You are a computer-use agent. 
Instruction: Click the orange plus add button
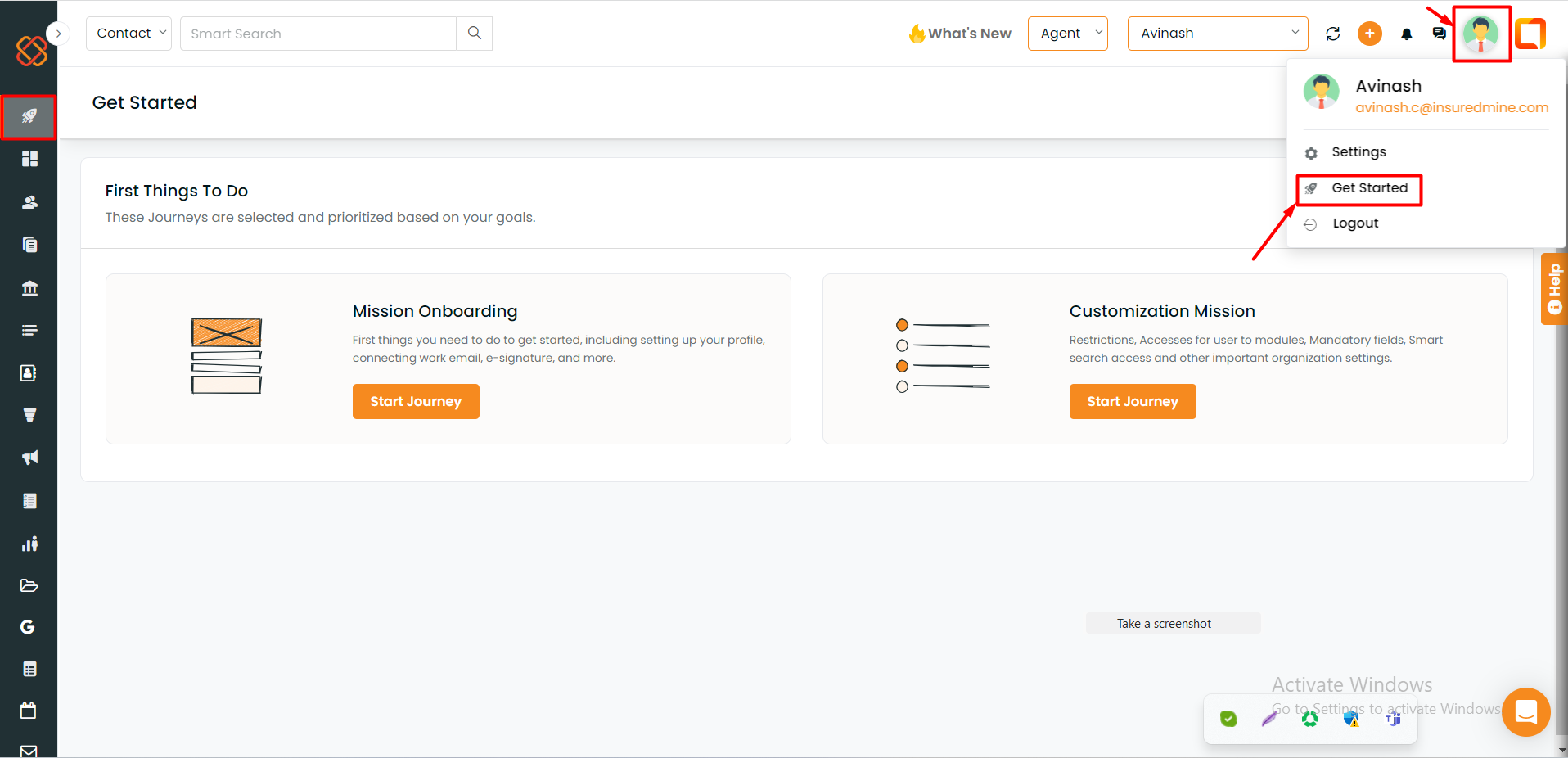coord(1370,34)
